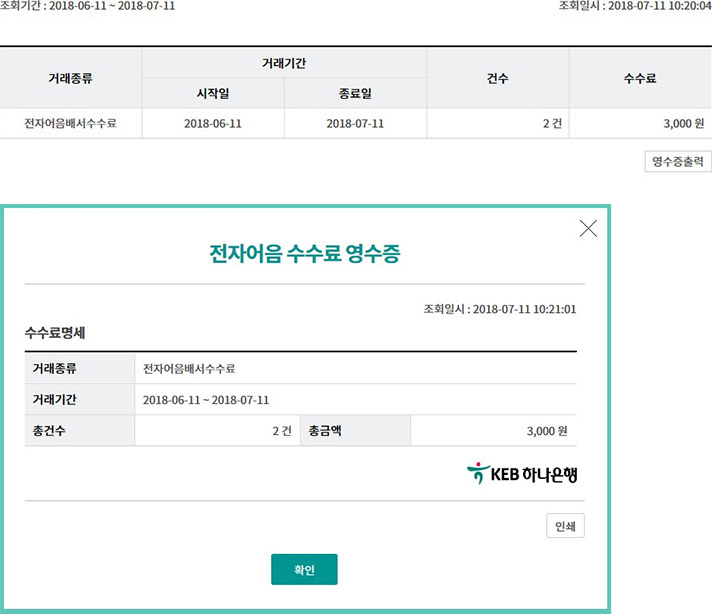Select the 수수료 column header
Viewport: 712px width, 615px height.
coord(640,78)
